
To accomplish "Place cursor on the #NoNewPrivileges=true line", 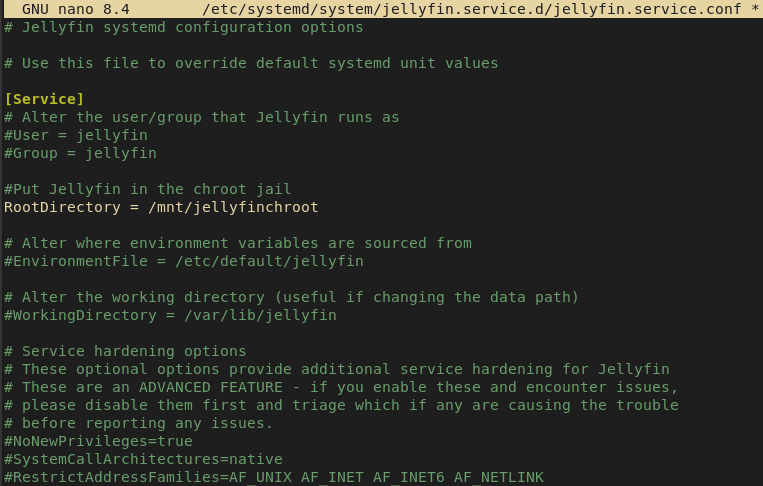I will pyautogui.click(x=98, y=441).
